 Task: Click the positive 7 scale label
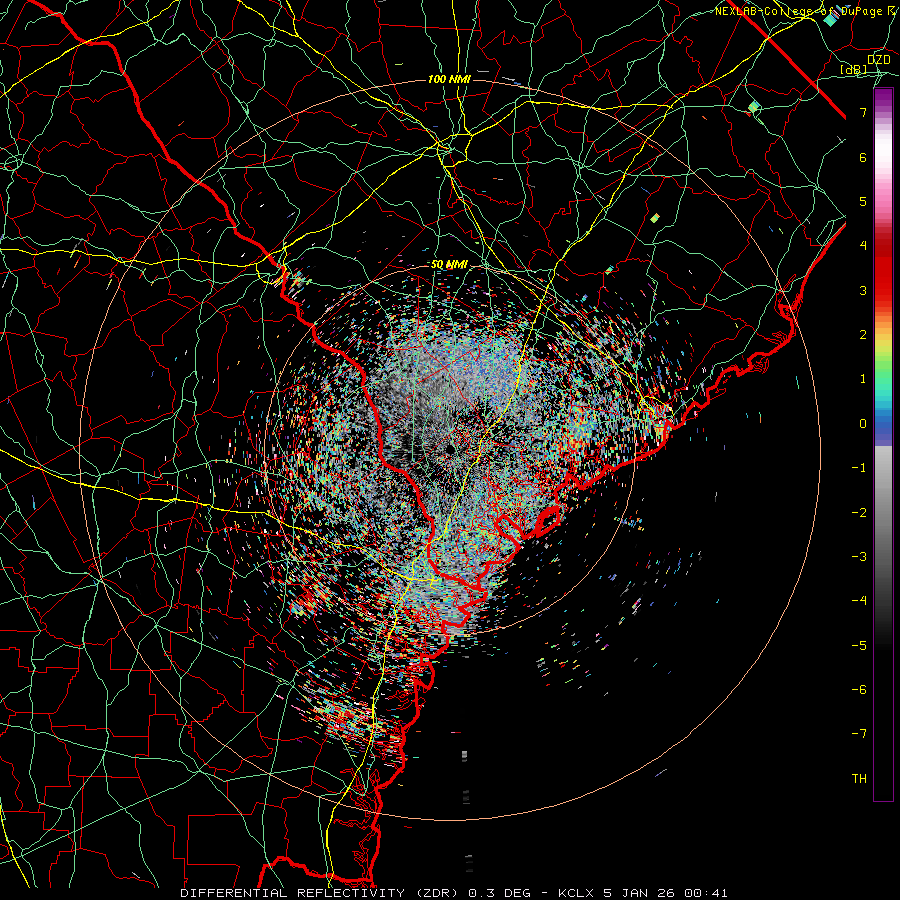click(863, 112)
